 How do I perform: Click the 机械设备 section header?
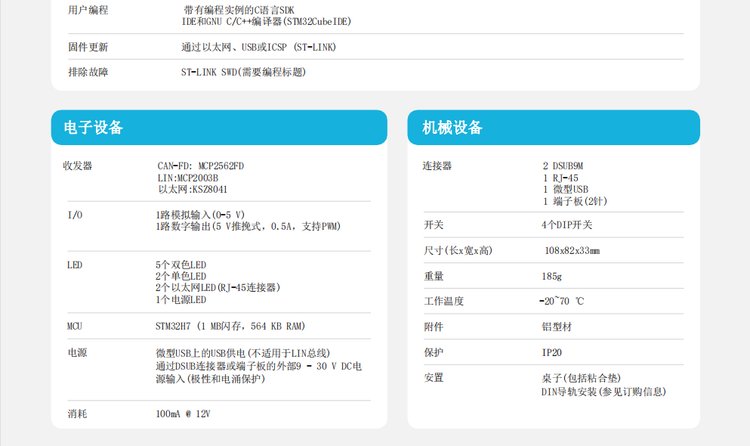(x=452, y=128)
